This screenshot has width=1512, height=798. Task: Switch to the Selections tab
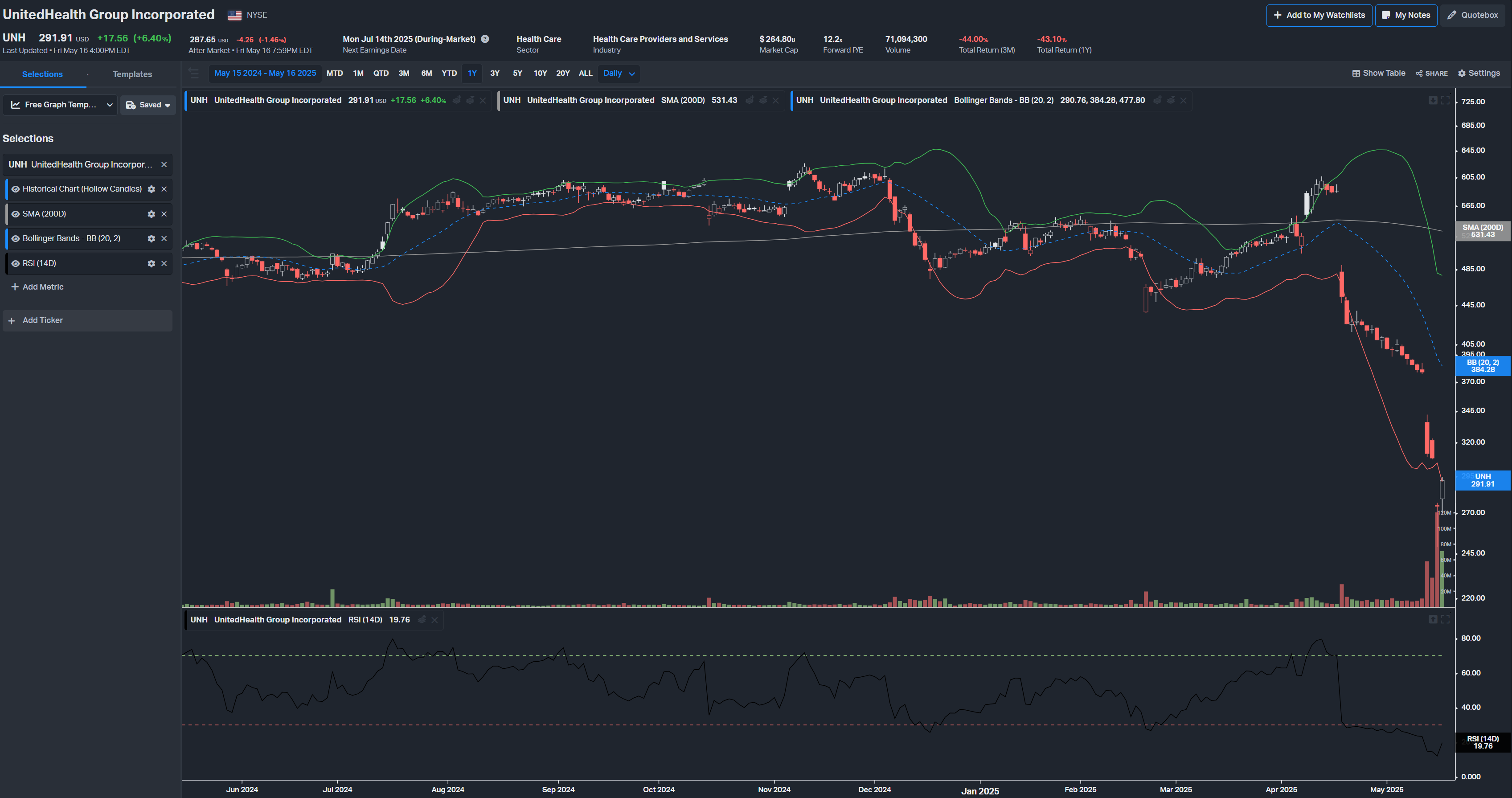tap(42, 74)
